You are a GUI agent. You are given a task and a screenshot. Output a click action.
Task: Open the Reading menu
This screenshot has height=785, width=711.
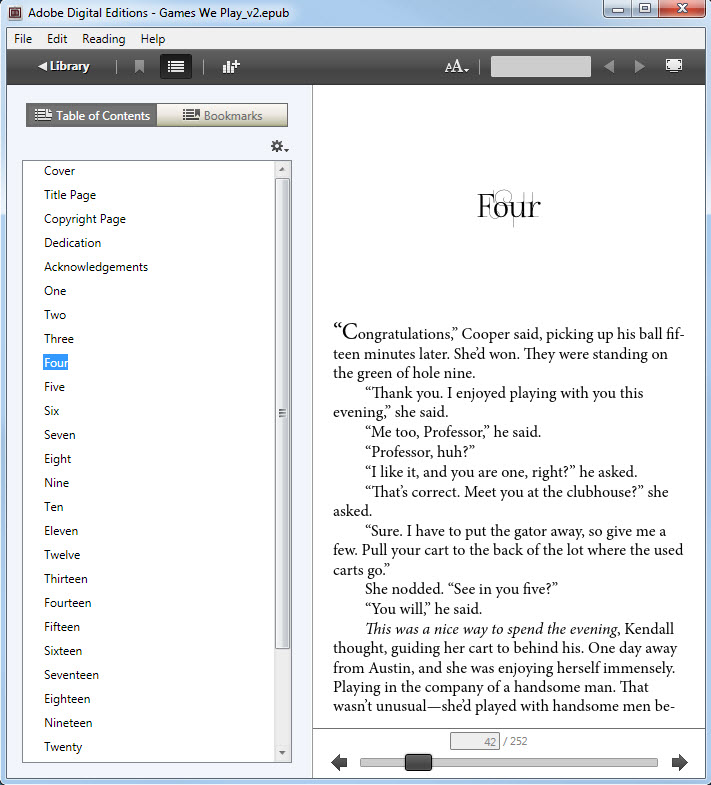coord(103,39)
